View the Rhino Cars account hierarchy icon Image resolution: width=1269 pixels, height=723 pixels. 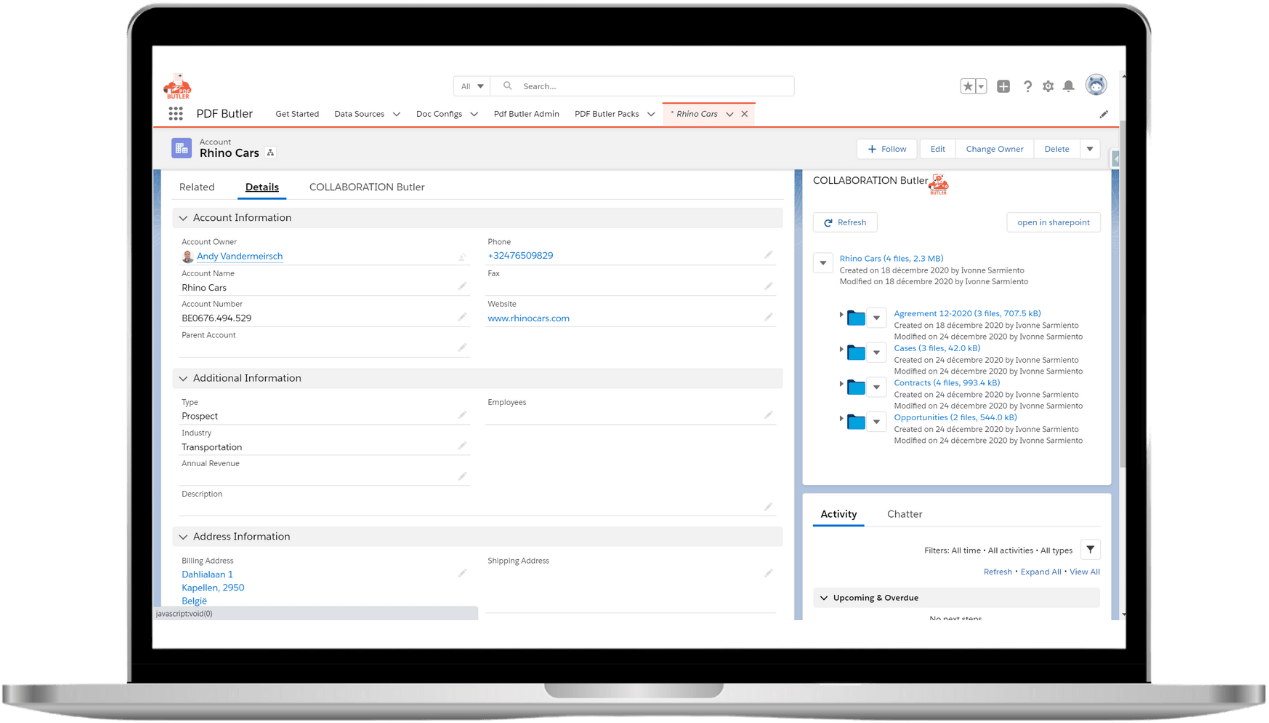[x=271, y=153]
